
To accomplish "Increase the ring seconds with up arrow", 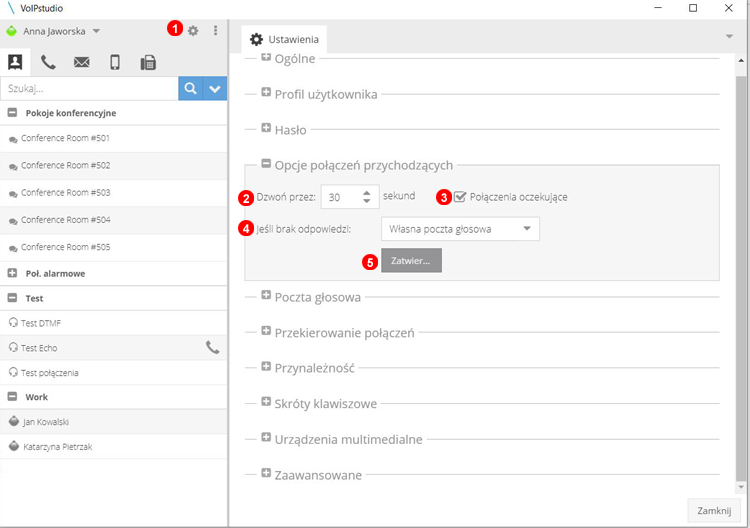I will [x=367, y=192].
